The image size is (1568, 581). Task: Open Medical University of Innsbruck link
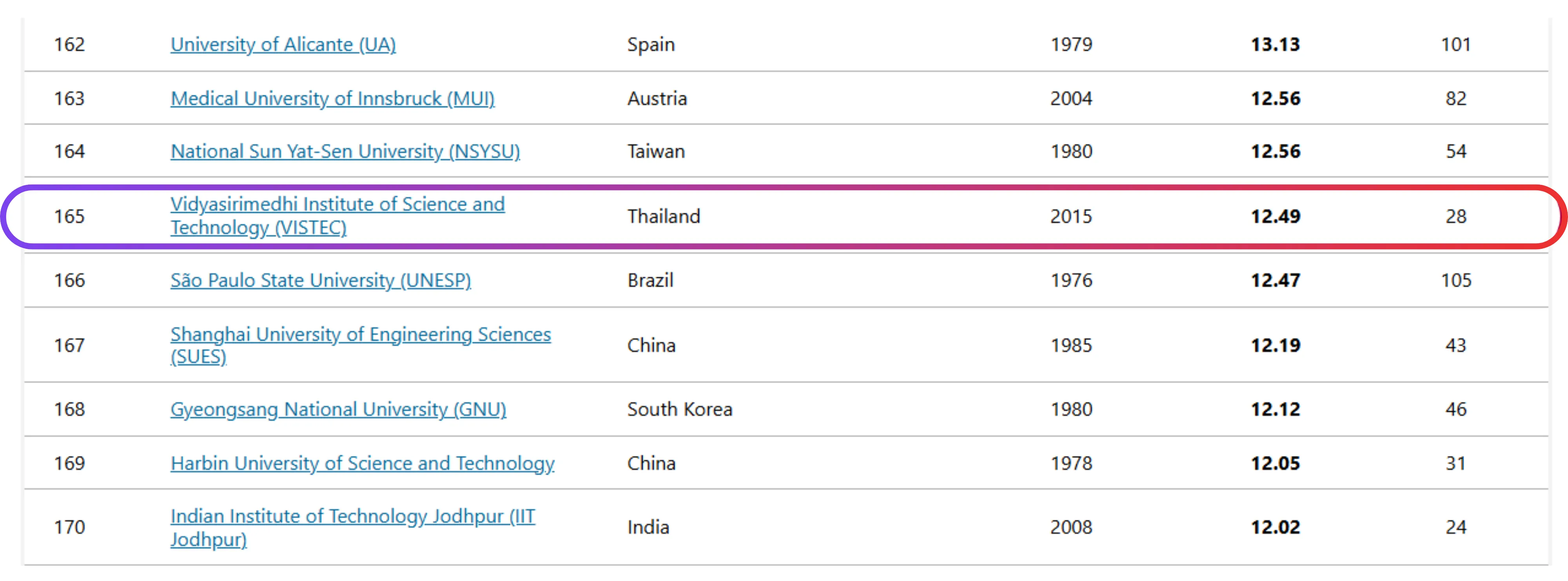(x=332, y=99)
